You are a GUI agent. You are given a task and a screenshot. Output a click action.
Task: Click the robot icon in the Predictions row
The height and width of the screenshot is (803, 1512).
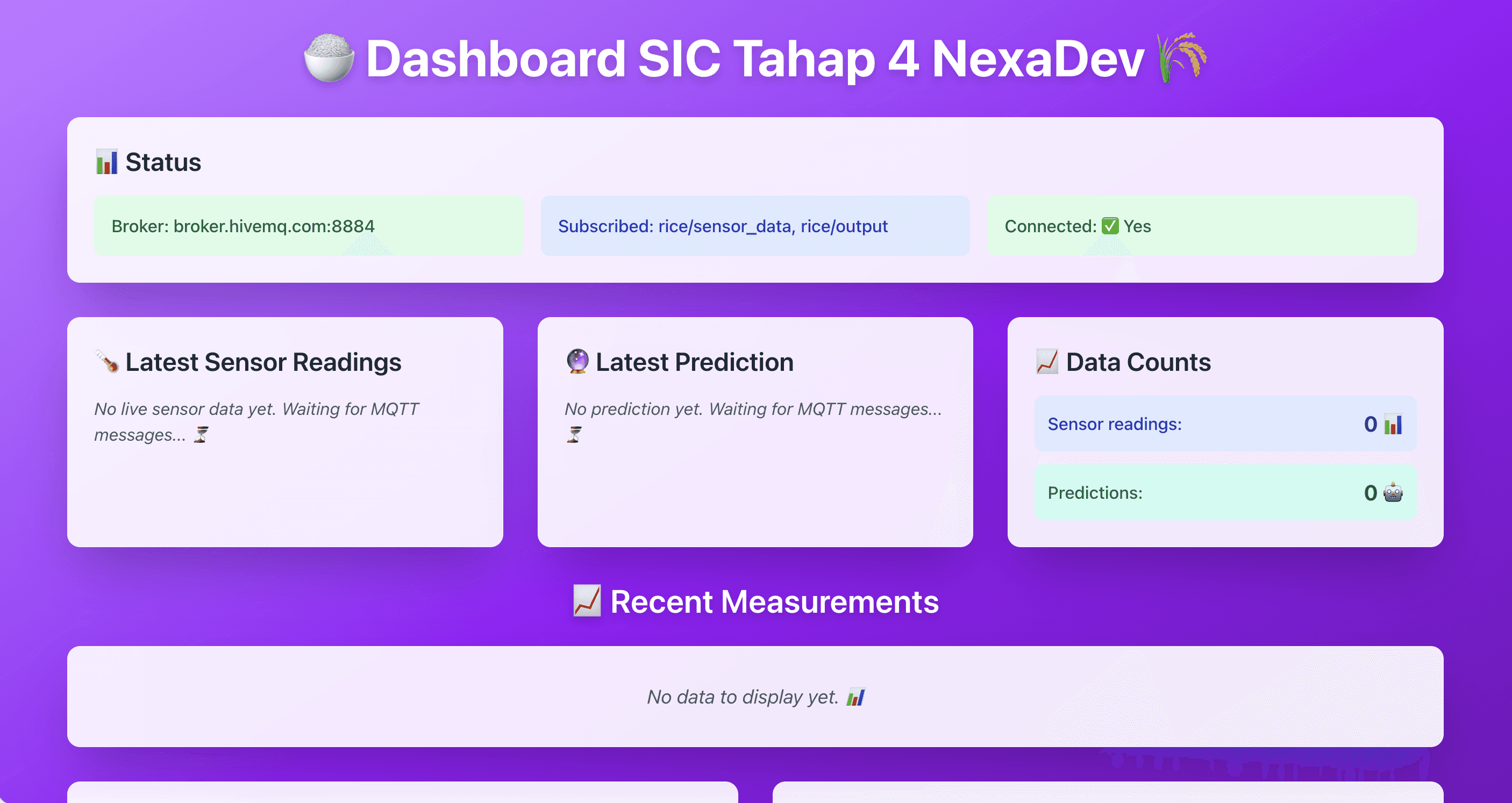1393,493
